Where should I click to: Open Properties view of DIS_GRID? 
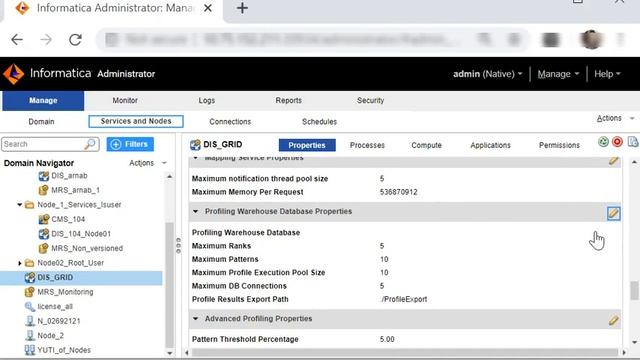click(x=307, y=145)
